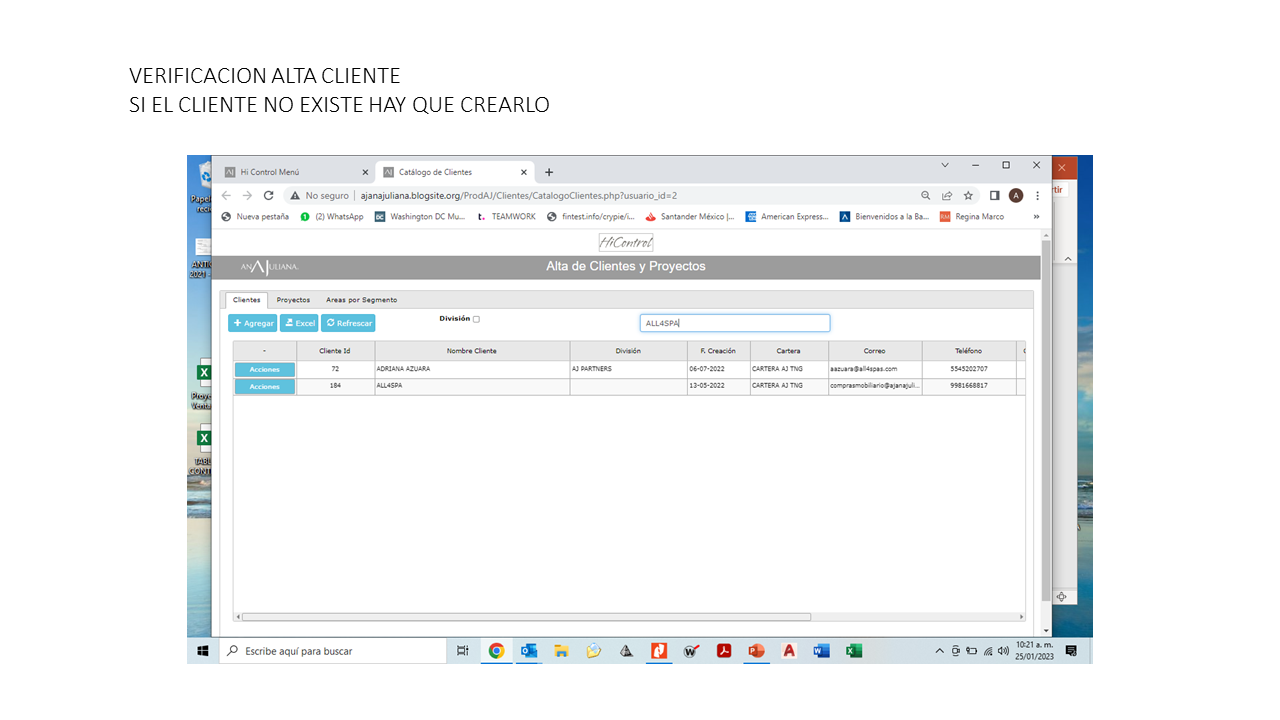Expand the bookmarks overflow chevron
1280x720 pixels.
[x=1036, y=216]
